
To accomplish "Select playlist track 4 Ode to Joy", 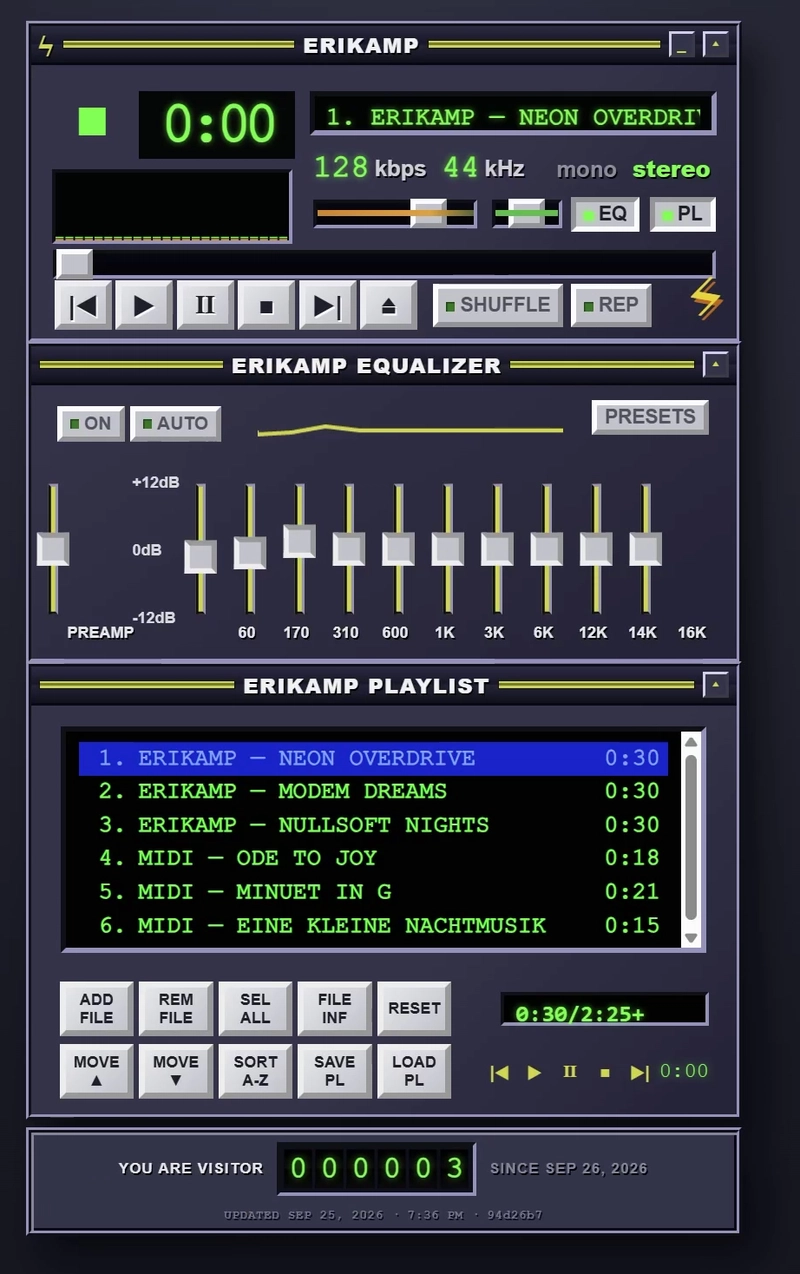I will pyautogui.click(x=373, y=858).
